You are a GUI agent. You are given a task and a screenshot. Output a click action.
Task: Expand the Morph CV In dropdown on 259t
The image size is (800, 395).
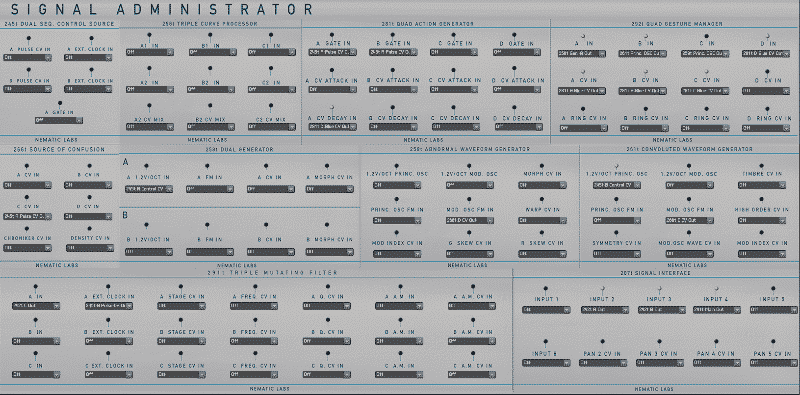(x=542, y=185)
